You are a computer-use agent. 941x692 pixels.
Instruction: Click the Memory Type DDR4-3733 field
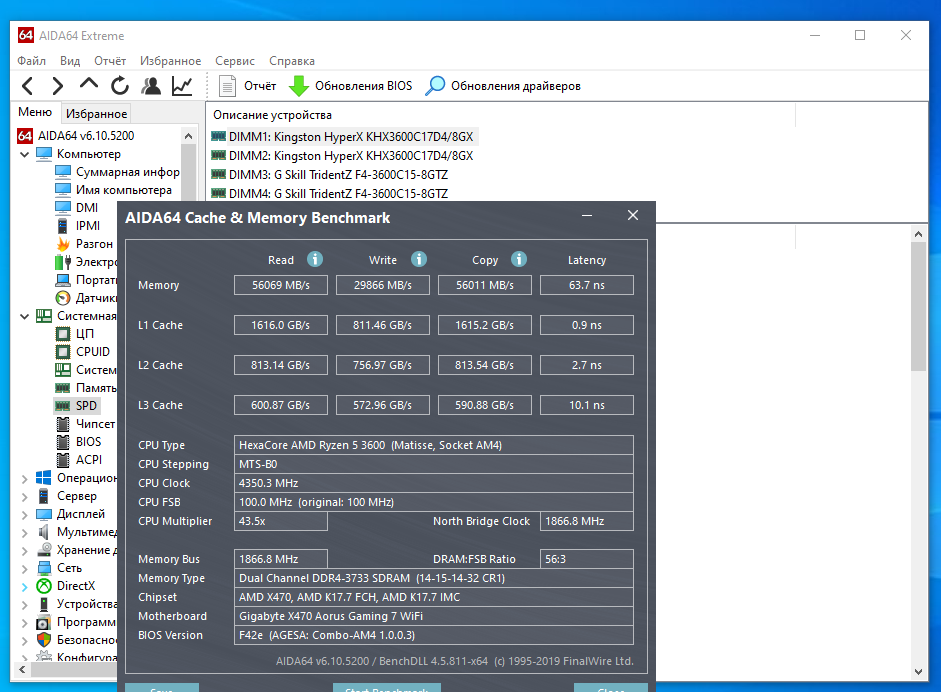(x=434, y=578)
